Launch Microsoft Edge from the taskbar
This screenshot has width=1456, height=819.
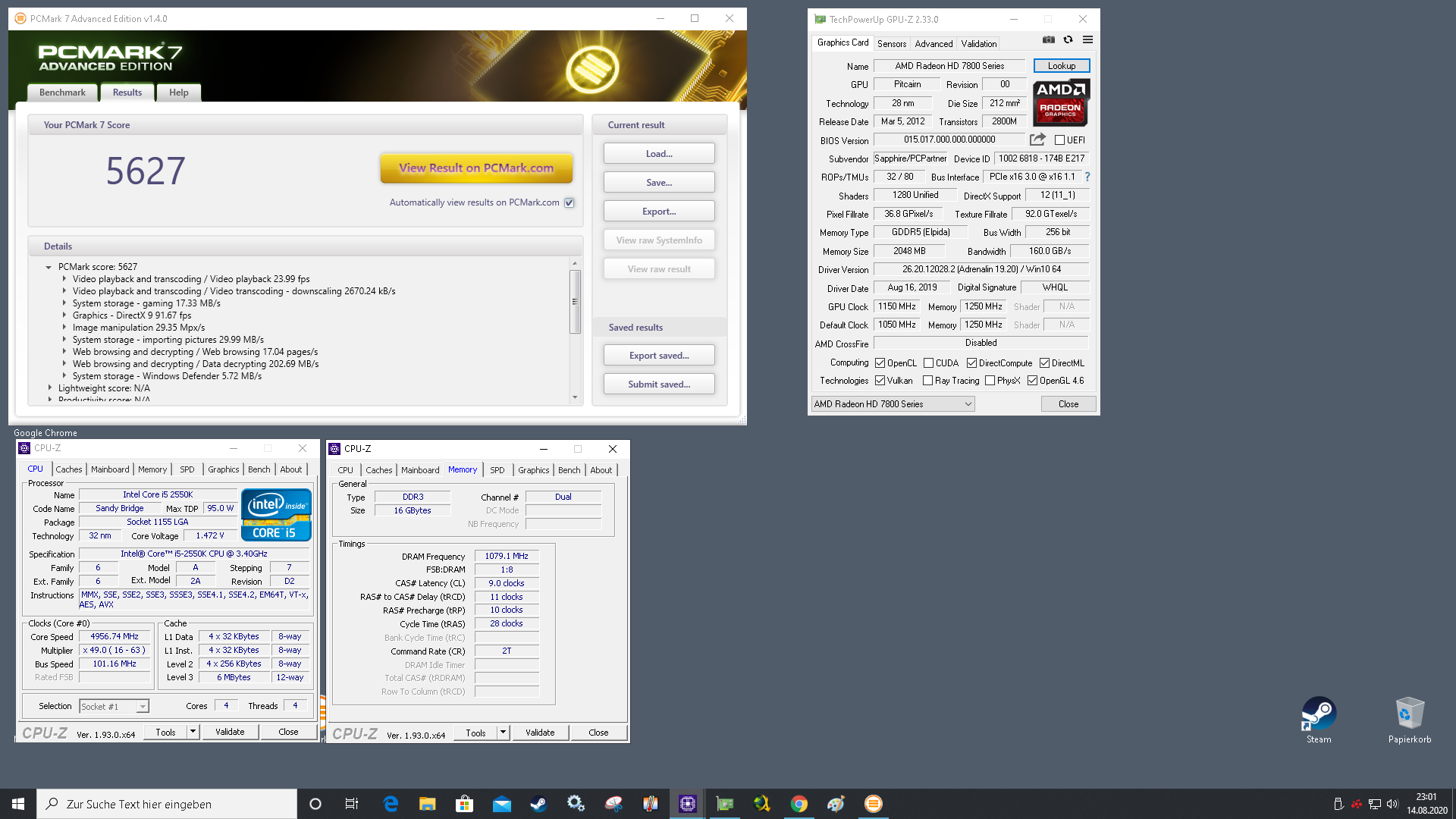[x=391, y=804]
